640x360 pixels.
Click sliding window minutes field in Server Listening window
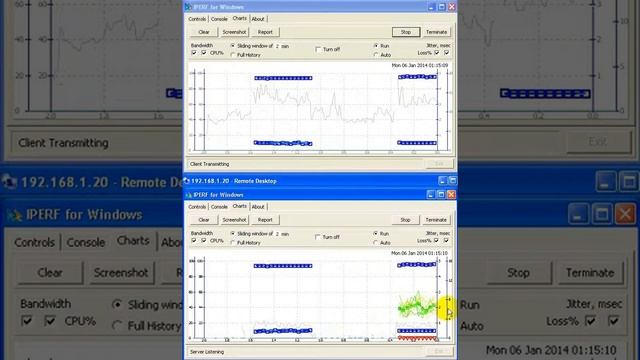click(x=277, y=234)
